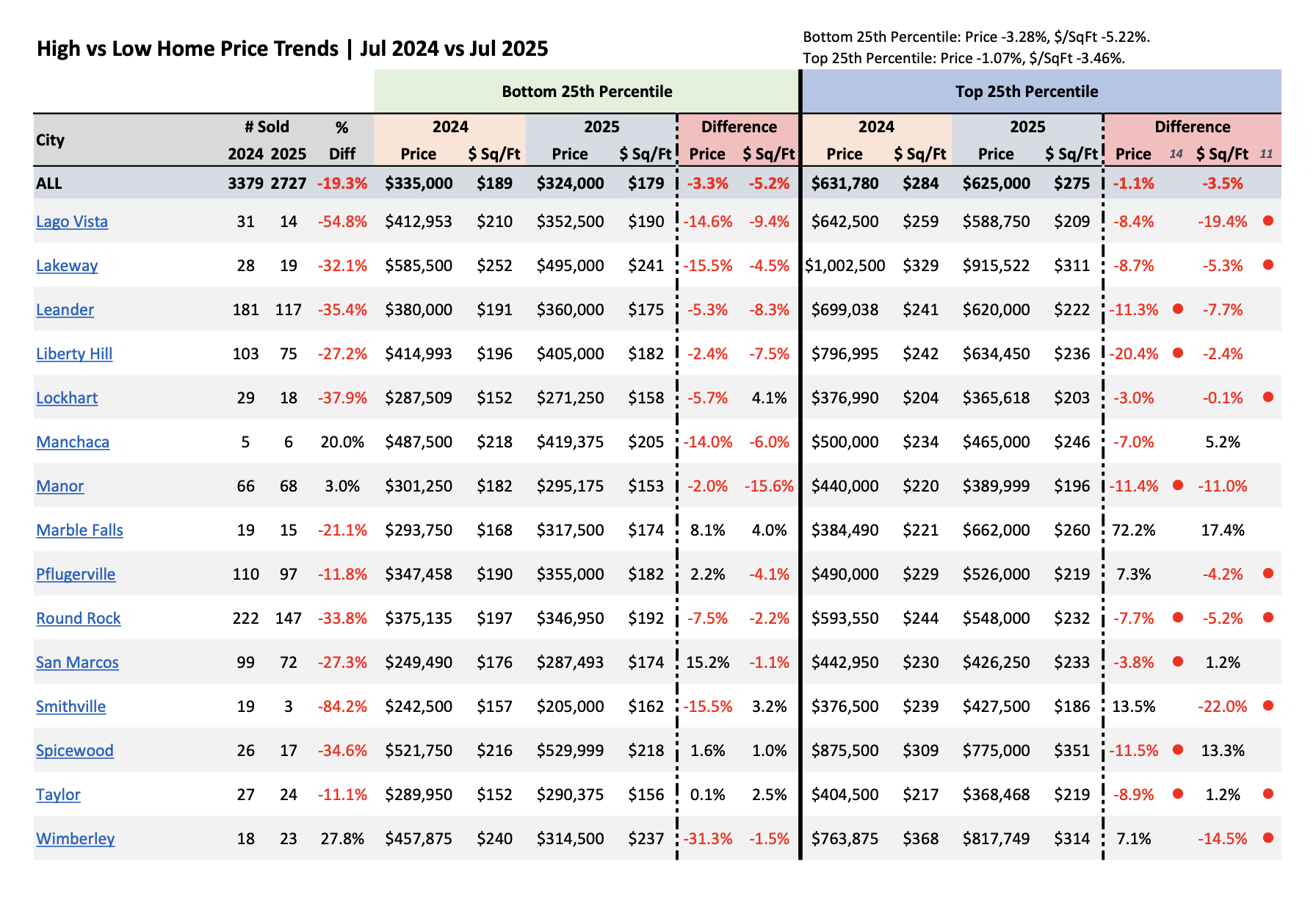Click the red $/SqFt dot in Smithville row

[x=1268, y=705]
